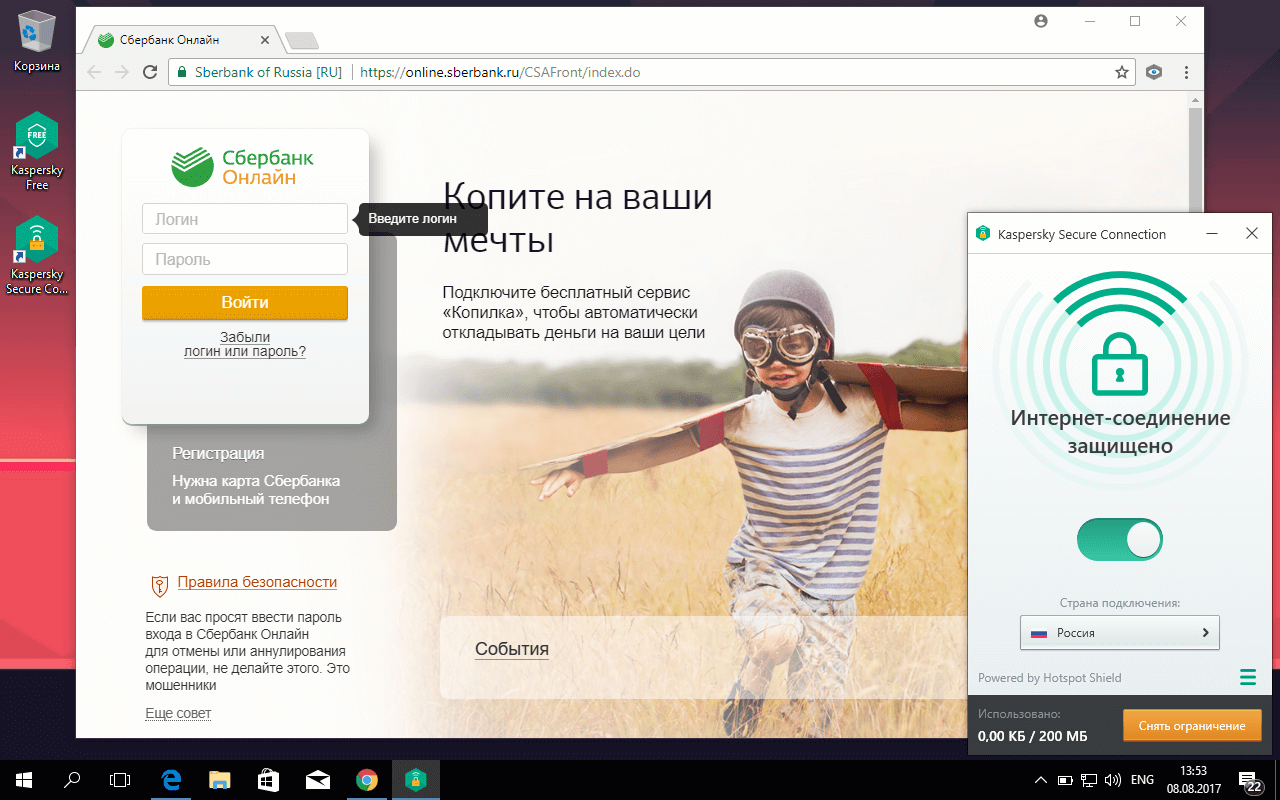Open Chrome's three-dot menu
The image size is (1280, 800).
pos(1186,72)
